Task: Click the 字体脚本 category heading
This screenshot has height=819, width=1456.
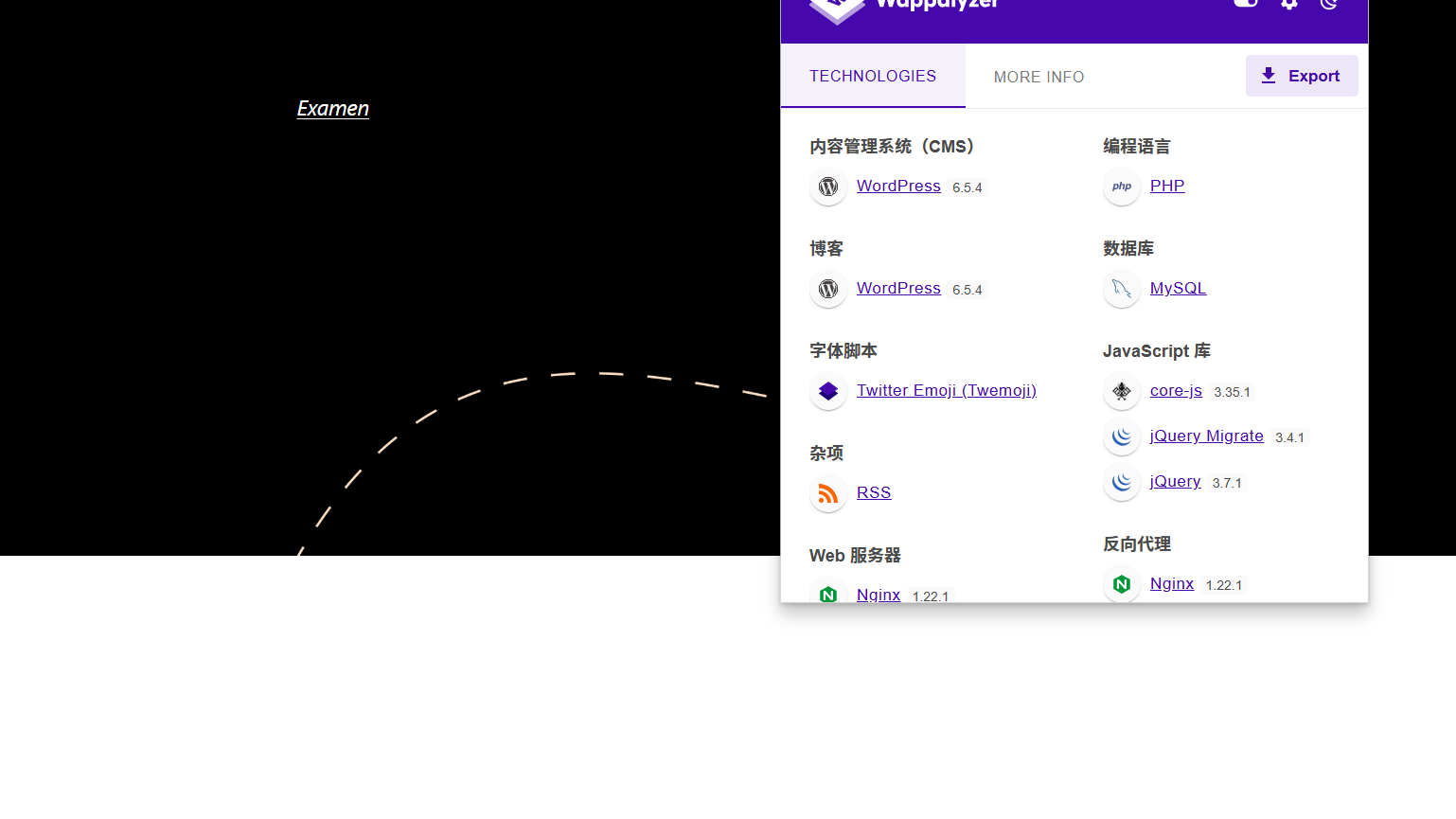Action: point(843,351)
